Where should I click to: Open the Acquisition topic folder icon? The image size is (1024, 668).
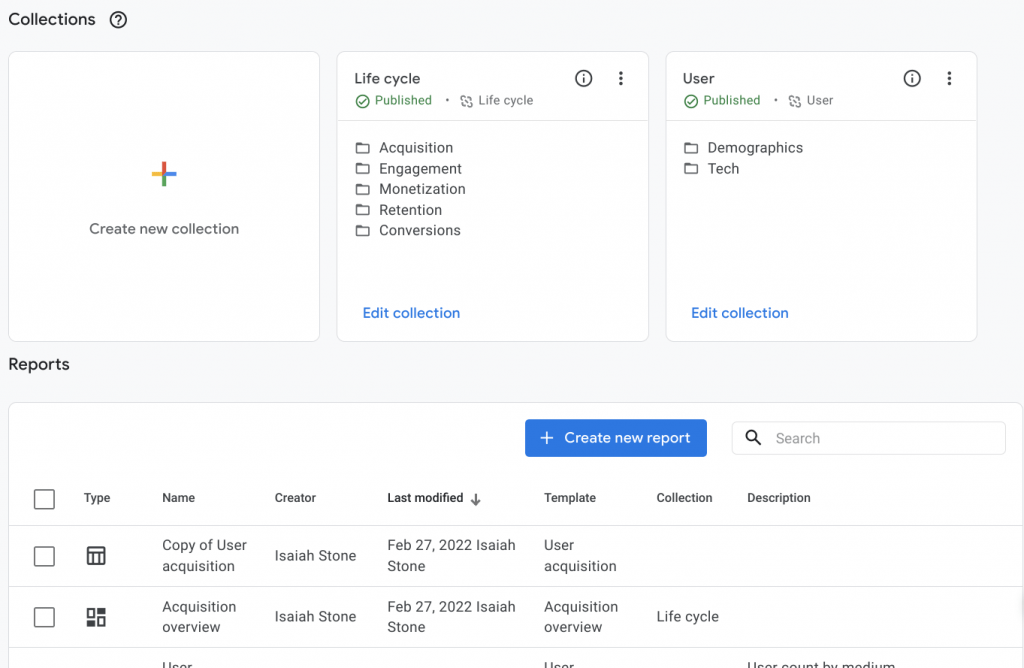(364, 147)
